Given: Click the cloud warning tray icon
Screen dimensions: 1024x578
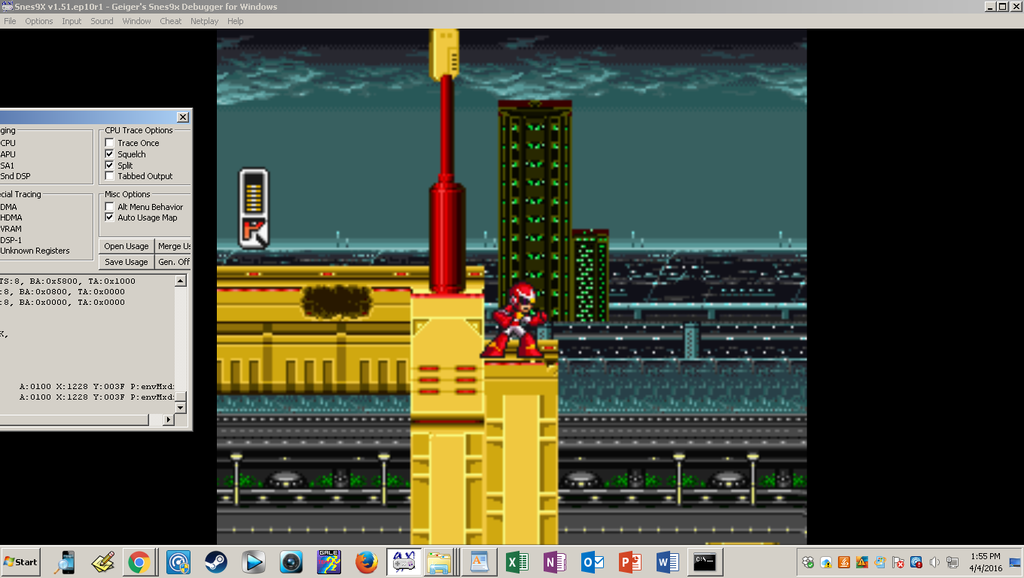Looking at the screenshot, I should coord(826,562).
